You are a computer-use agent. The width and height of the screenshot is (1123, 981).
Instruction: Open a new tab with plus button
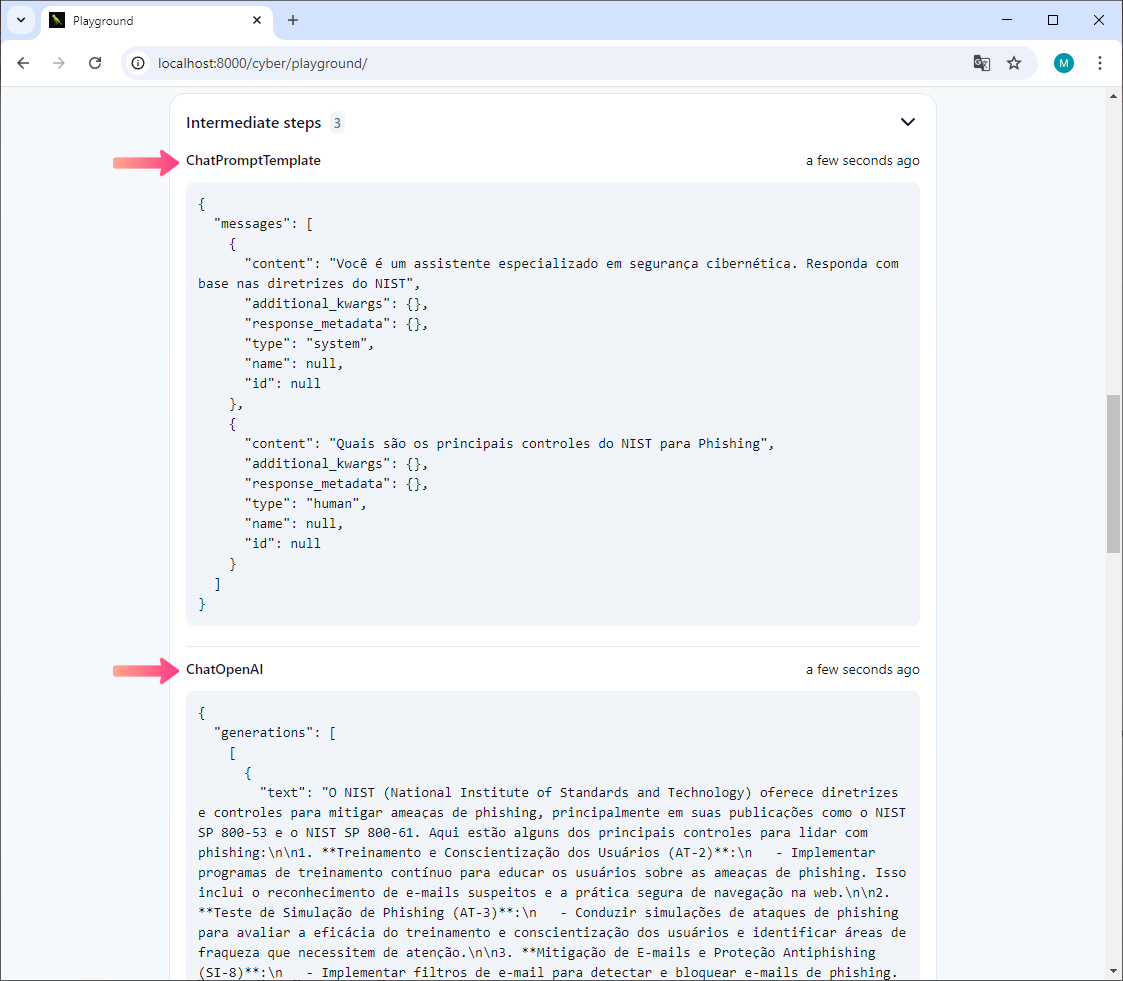tap(292, 20)
